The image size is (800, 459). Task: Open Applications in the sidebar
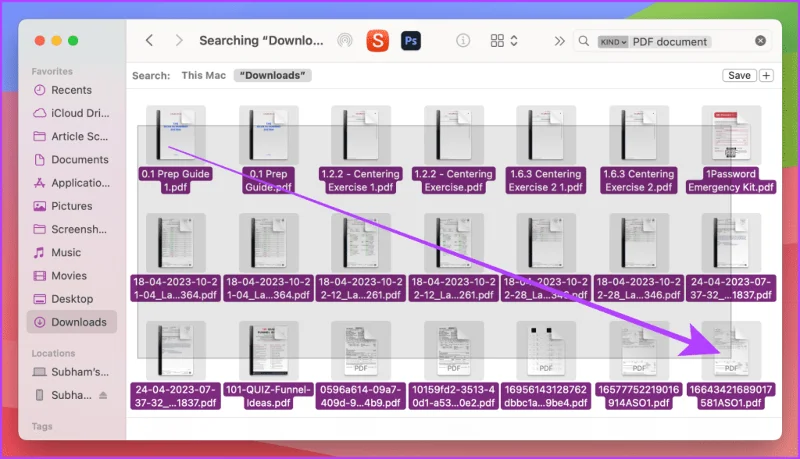(71, 183)
